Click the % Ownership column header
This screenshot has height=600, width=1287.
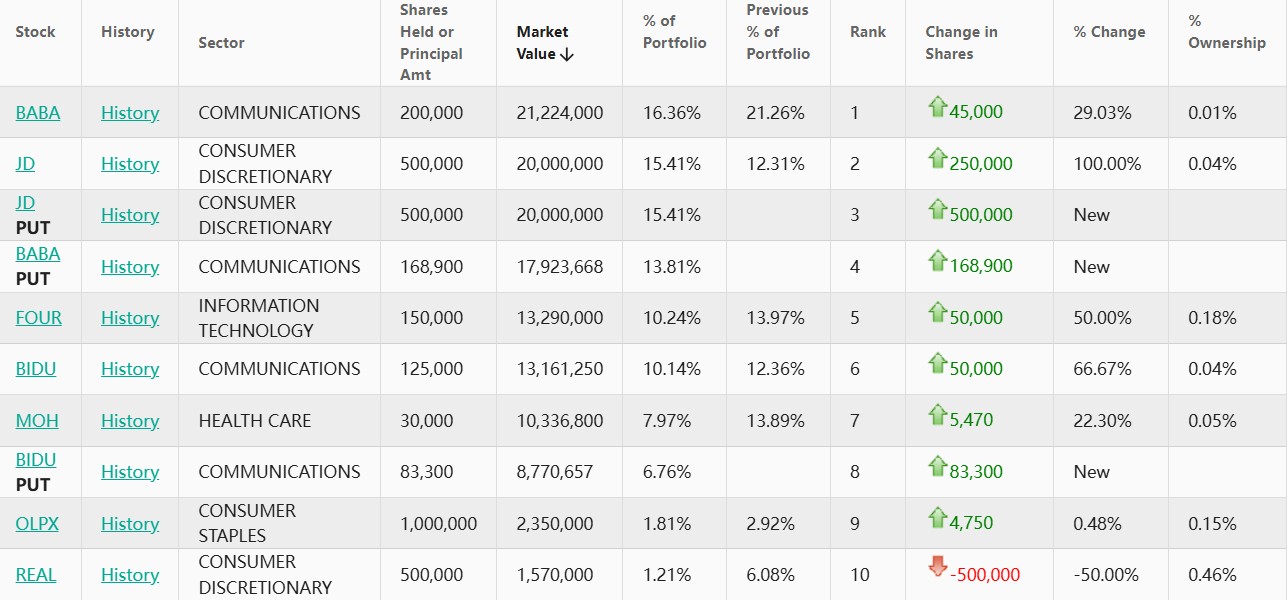point(1226,32)
